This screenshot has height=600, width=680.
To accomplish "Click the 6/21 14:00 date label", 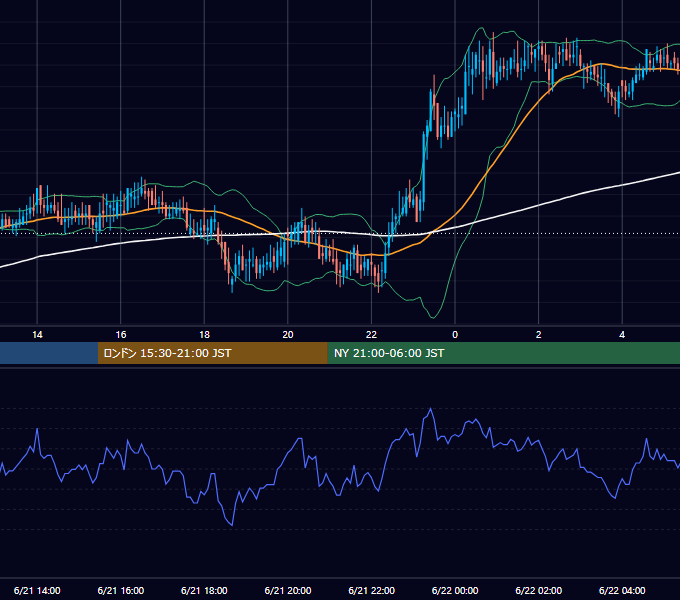I will (x=37, y=590).
